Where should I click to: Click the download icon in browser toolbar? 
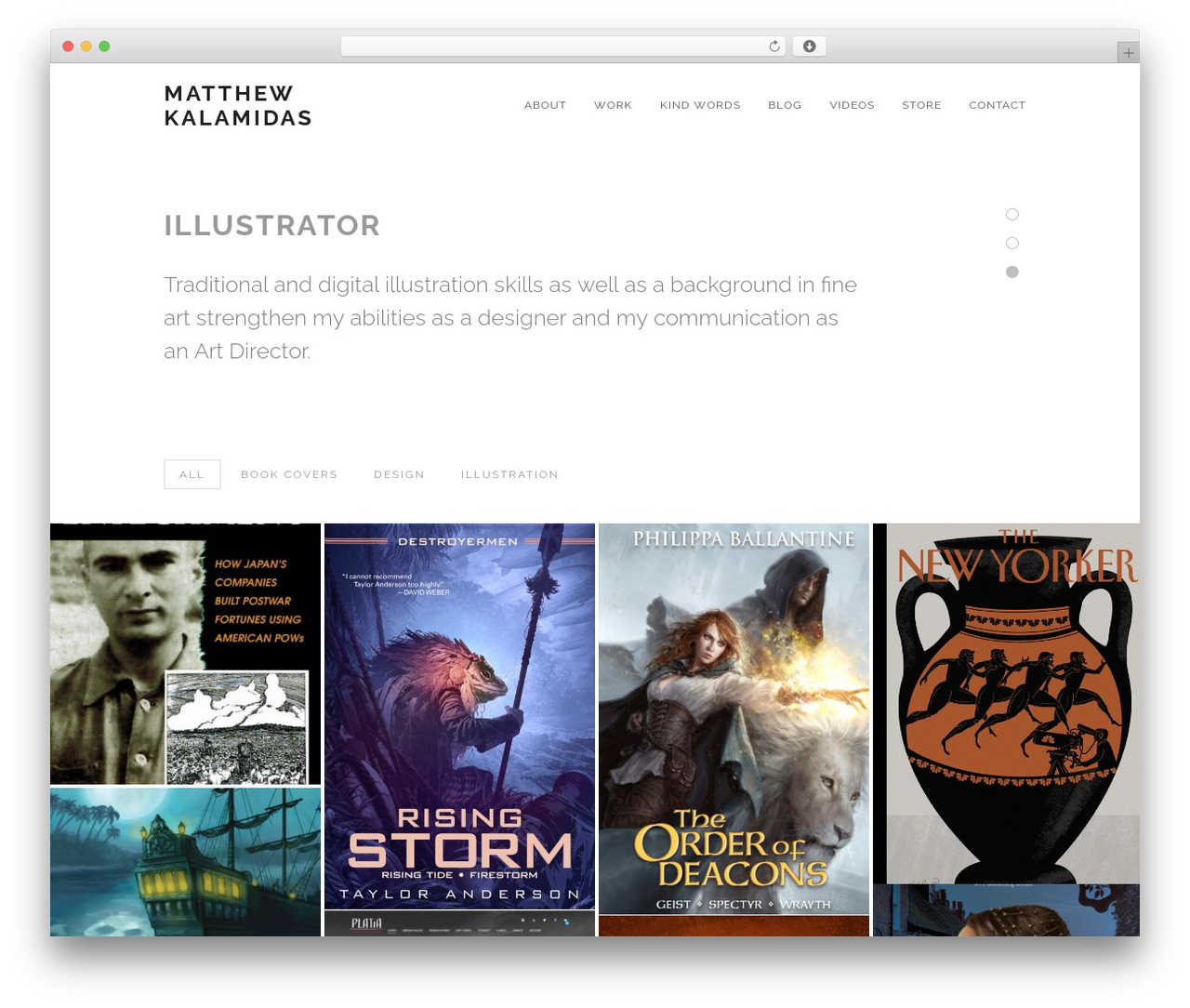point(809,46)
